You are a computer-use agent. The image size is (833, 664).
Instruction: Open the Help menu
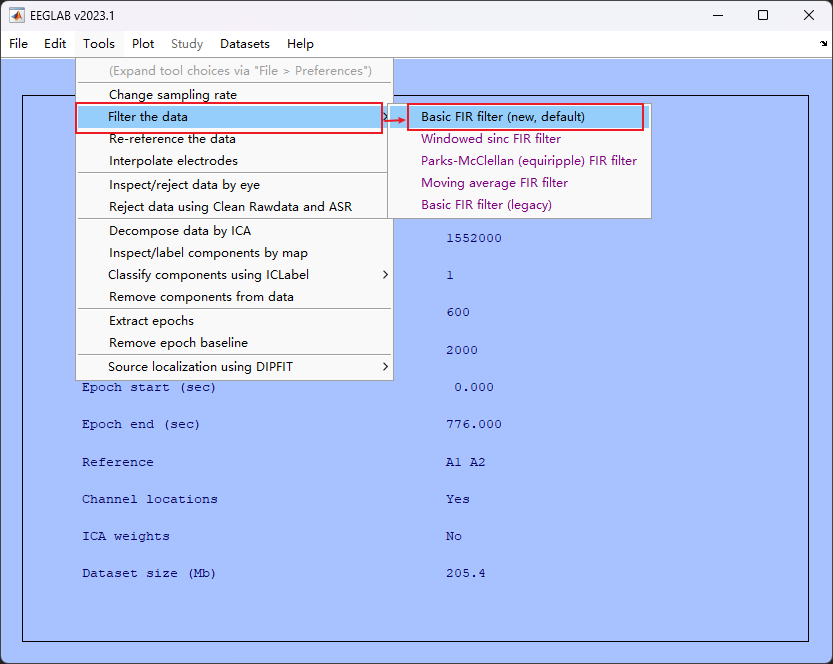coord(300,44)
